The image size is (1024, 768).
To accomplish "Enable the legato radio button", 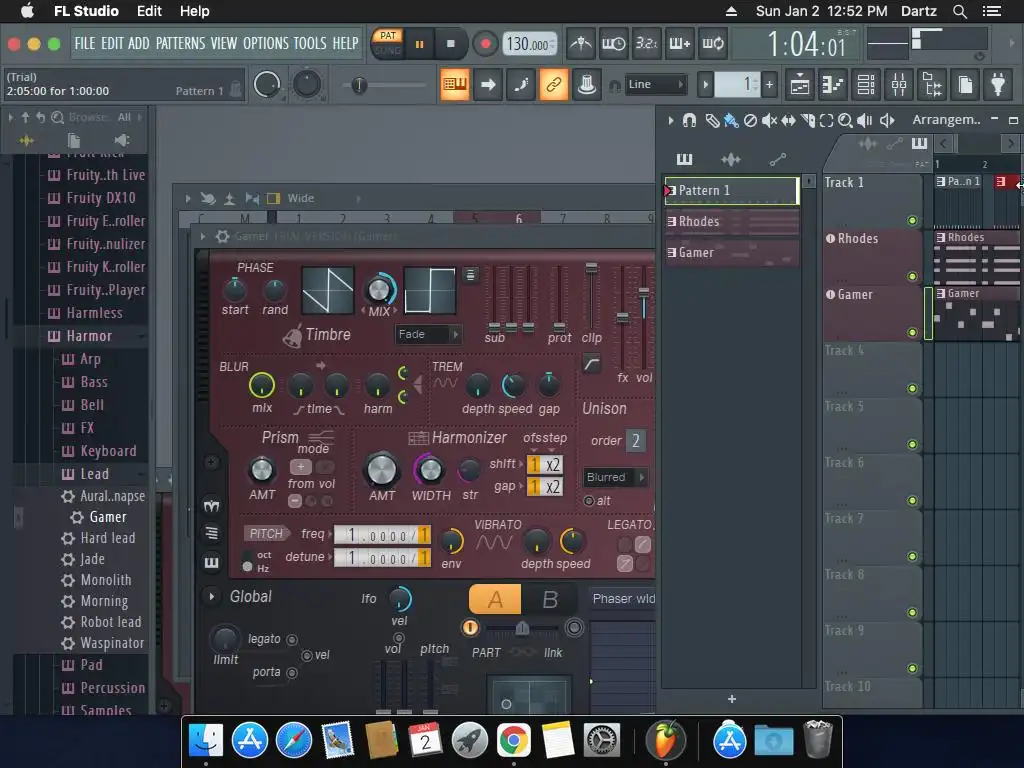I will 292,639.
